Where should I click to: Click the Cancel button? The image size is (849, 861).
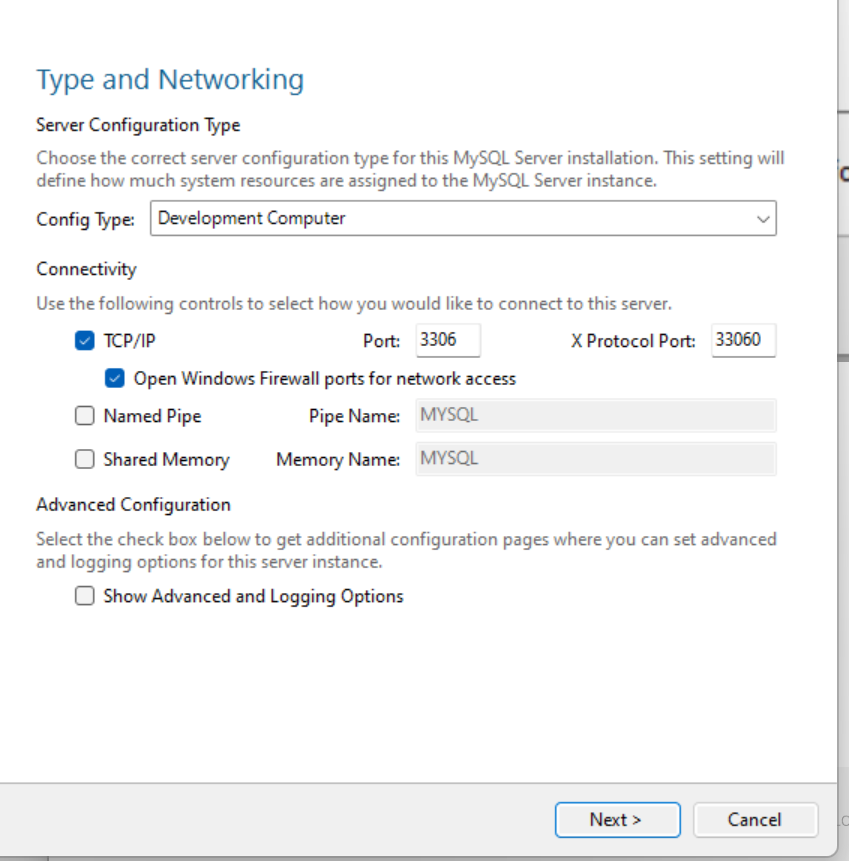[755, 820]
